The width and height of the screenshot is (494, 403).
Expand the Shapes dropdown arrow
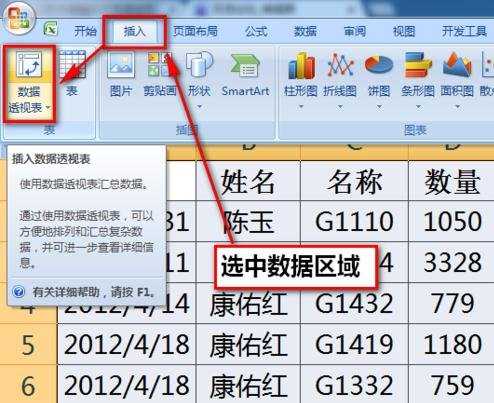pos(199,107)
